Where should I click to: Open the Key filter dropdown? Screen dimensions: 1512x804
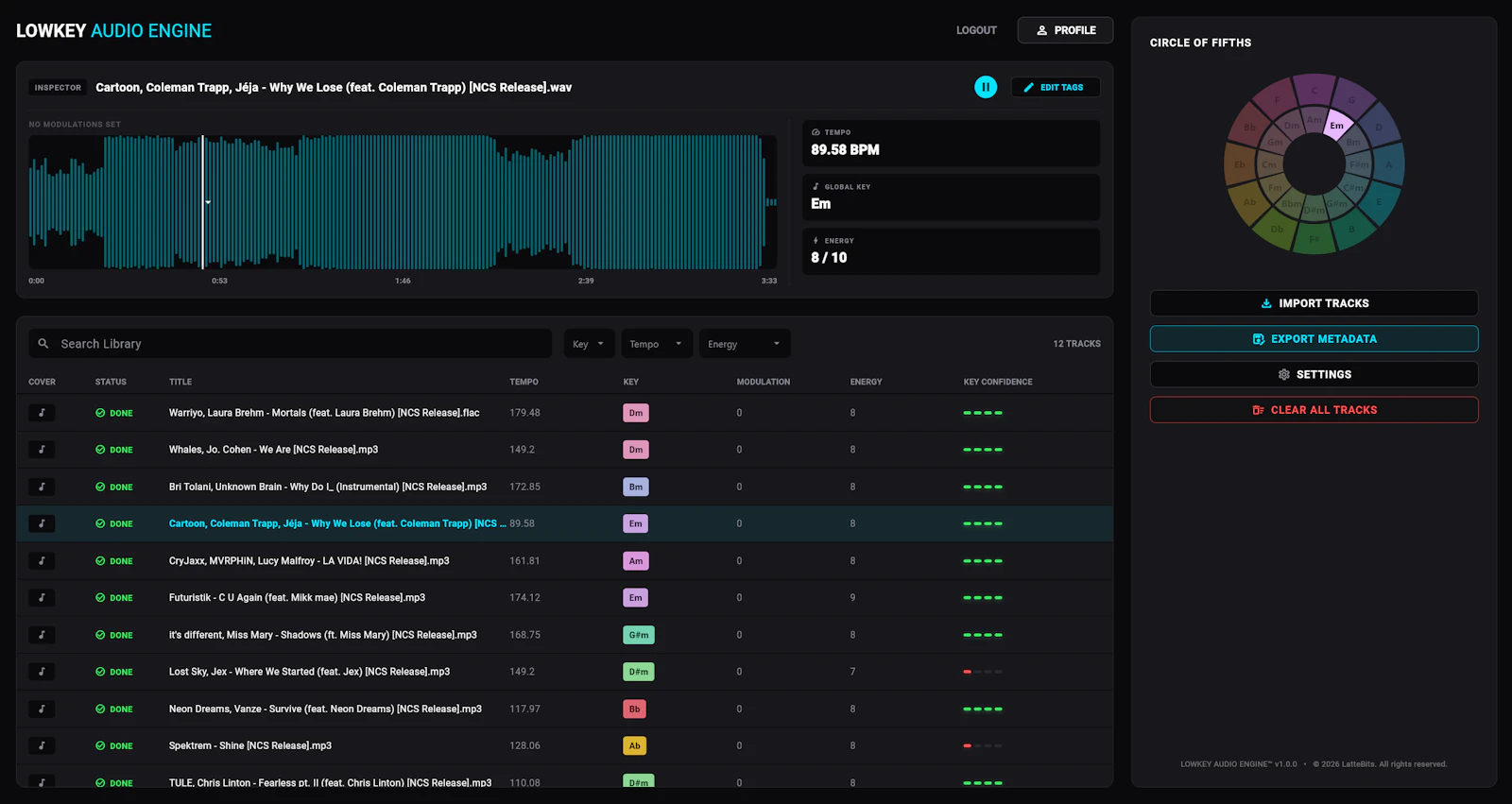click(x=589, y=344)
